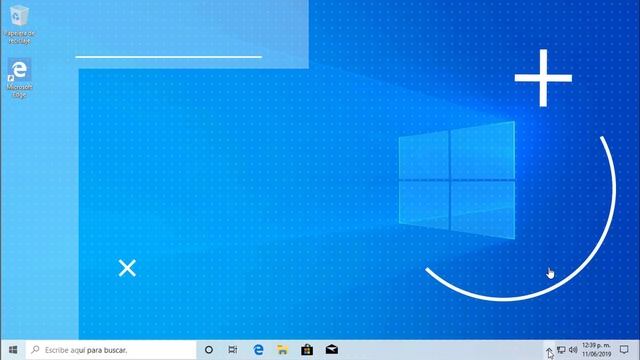
Task: Open the clock showing 12:39 p. m.
Action: (596, 350)
